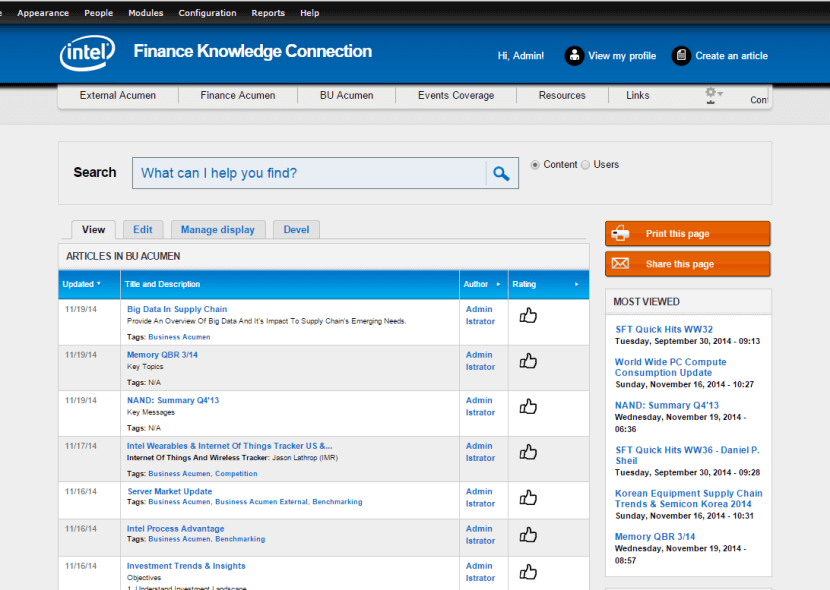Switch to the Devel tab

(296, 230)
